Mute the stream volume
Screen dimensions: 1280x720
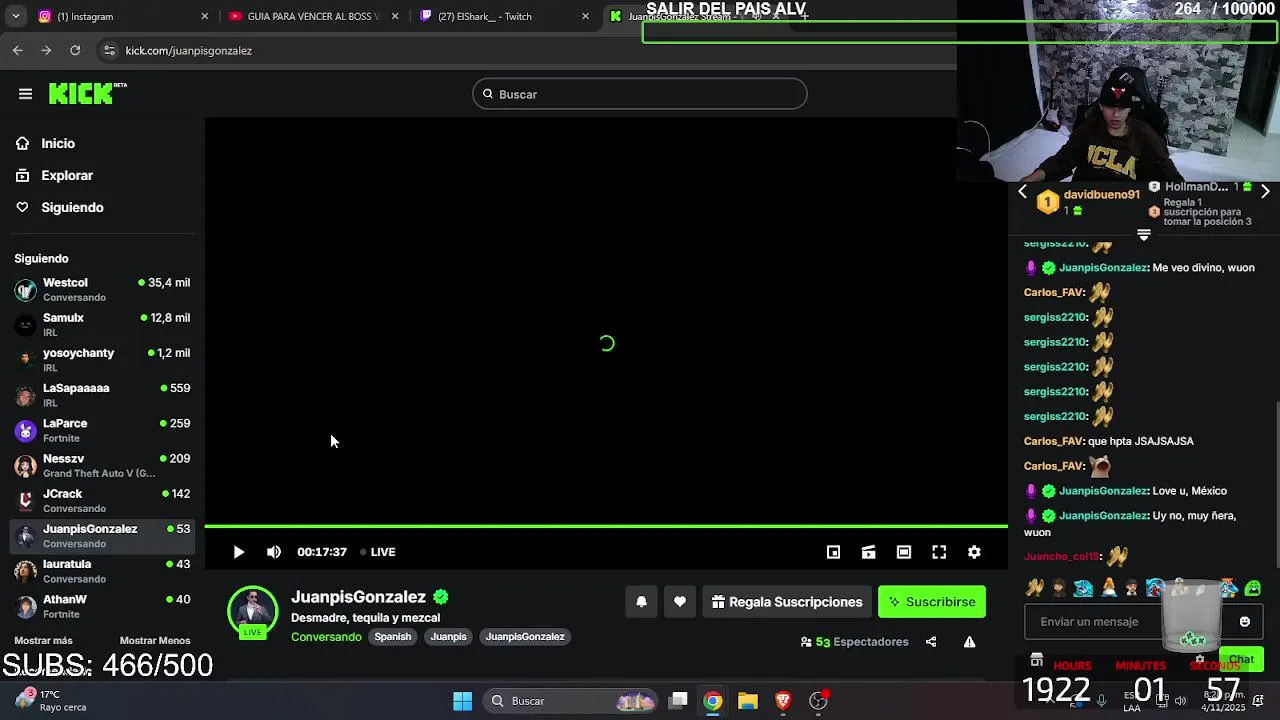tap(274, 552)
